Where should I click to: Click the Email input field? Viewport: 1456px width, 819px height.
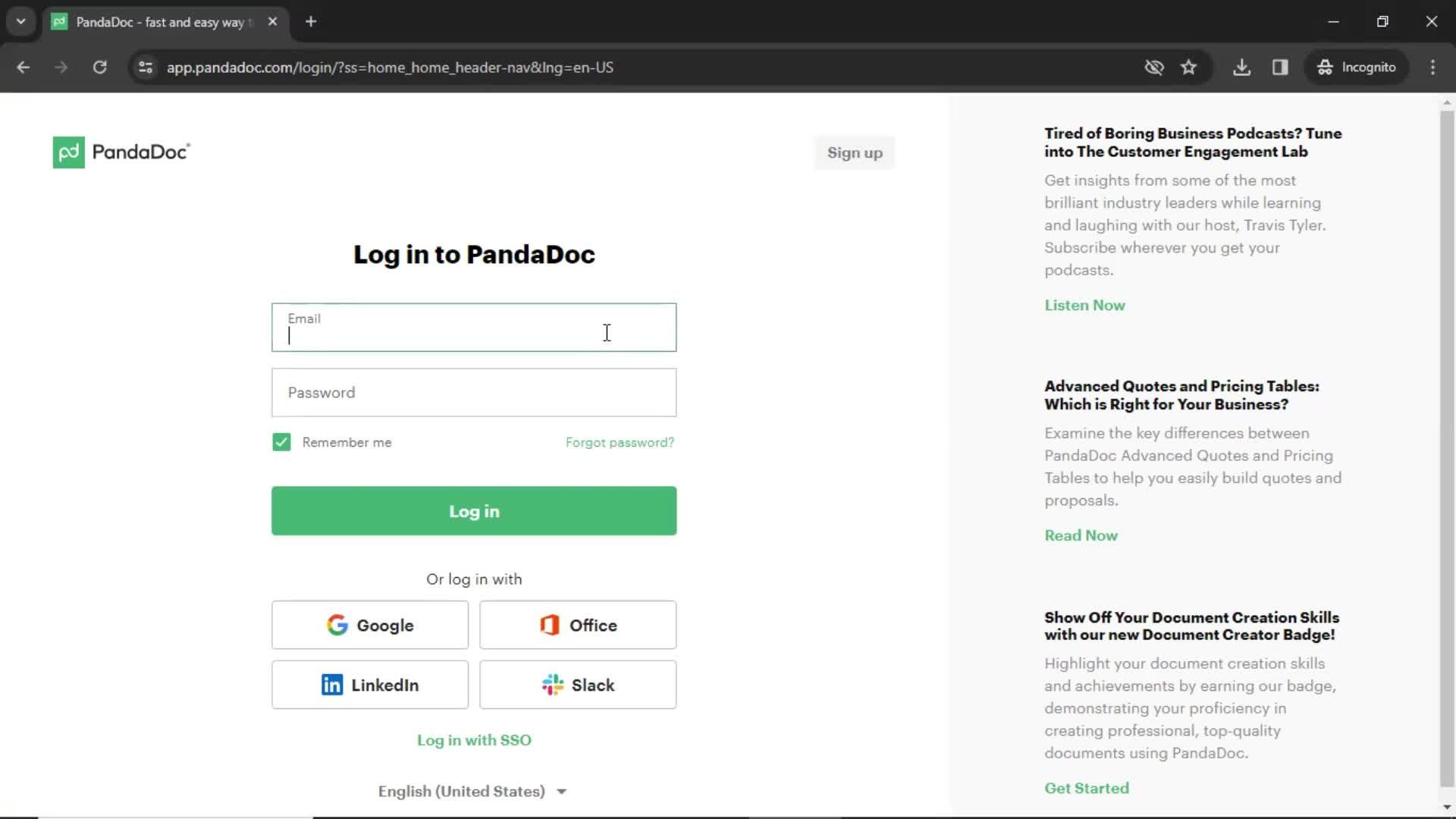tap(474, 327)
